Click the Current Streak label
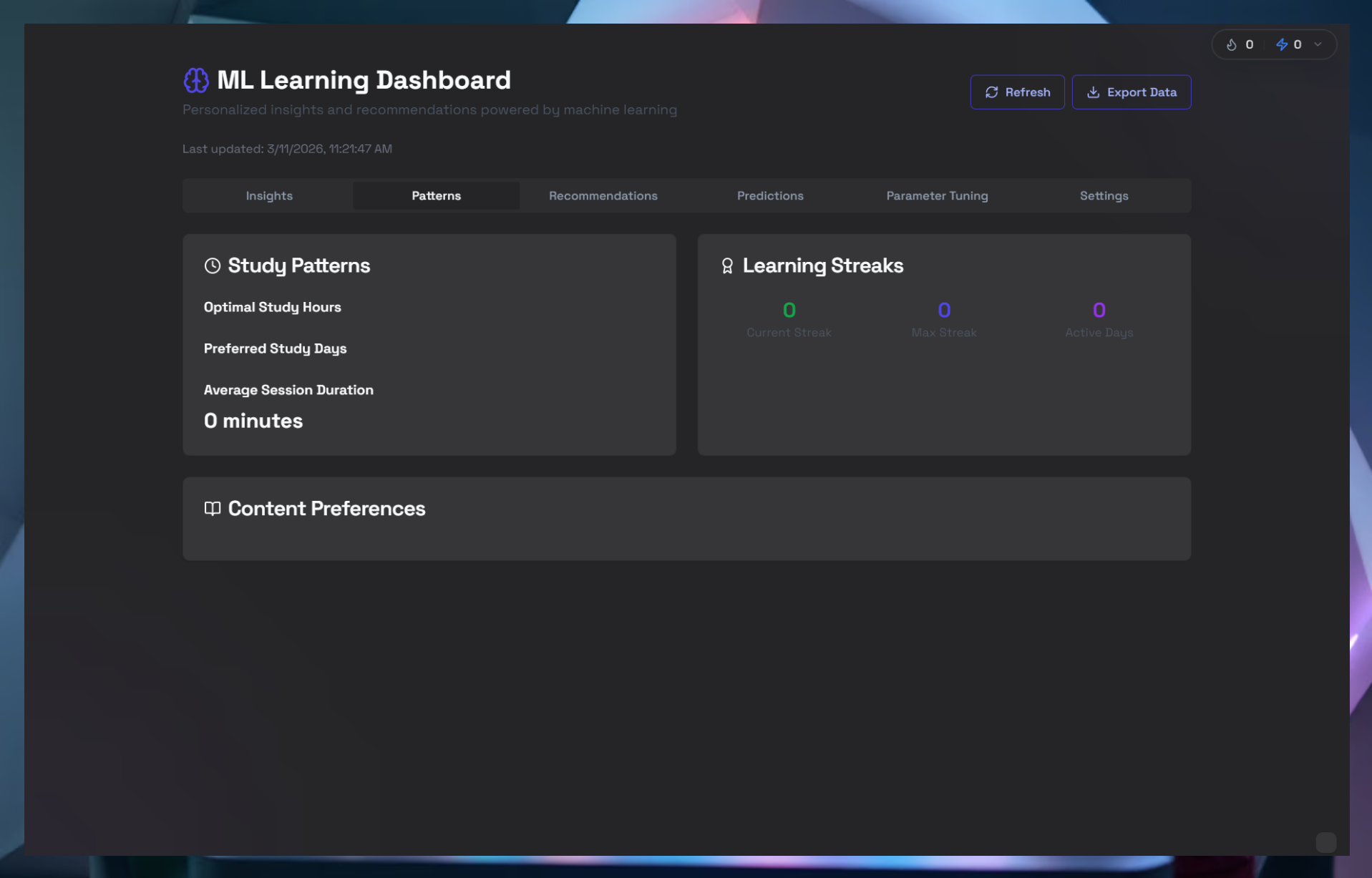The image size is (1372, 878). coord(789,333)
